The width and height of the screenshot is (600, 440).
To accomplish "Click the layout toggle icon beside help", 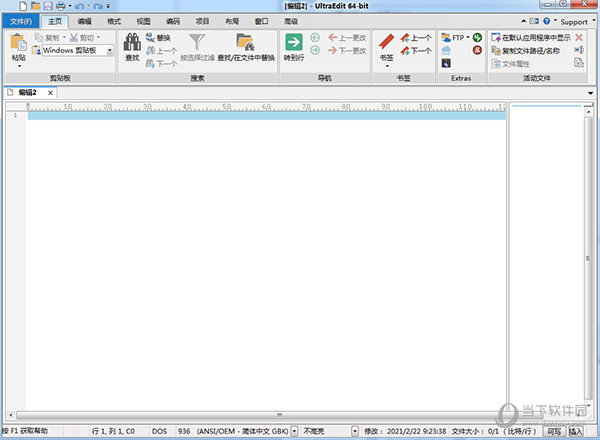I will 534,21.
